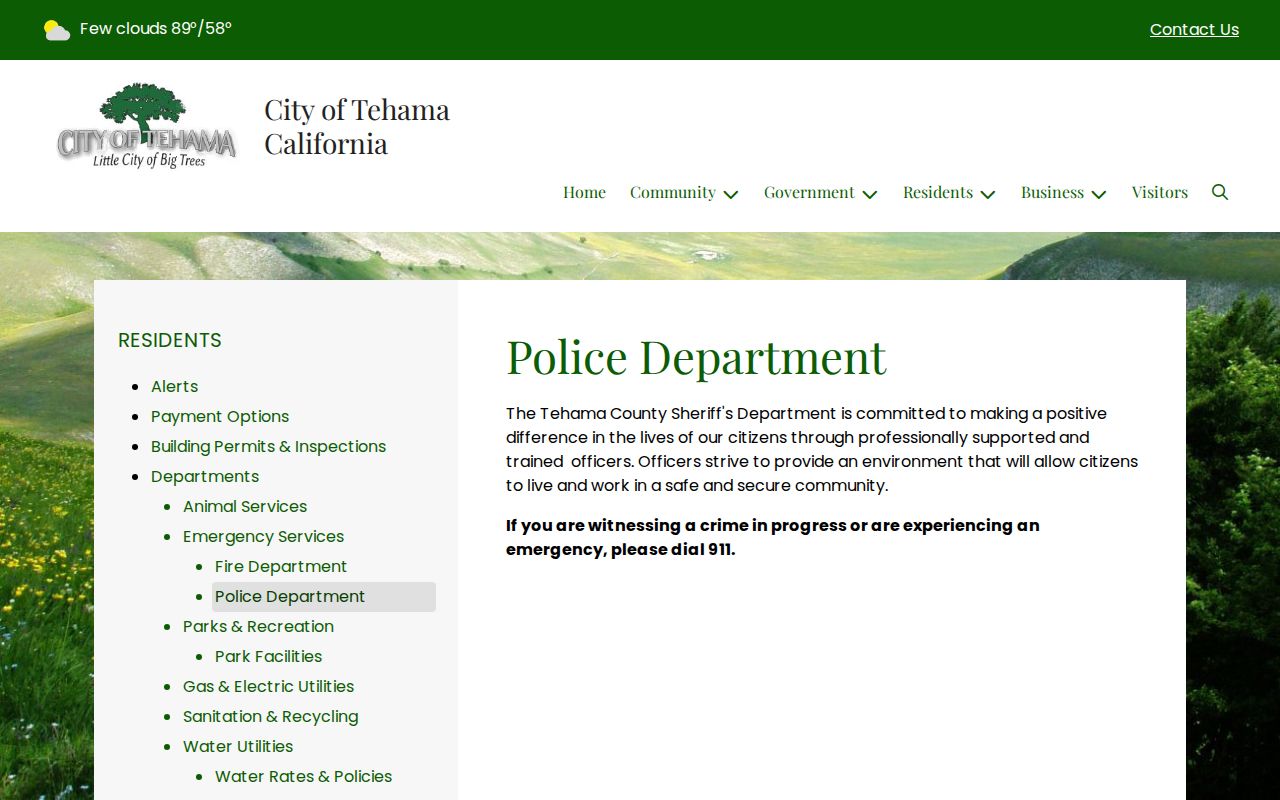This screenshot has height=800, width=1280.
Task: Click the weather few-clouds icon
Action: (57, 30)
